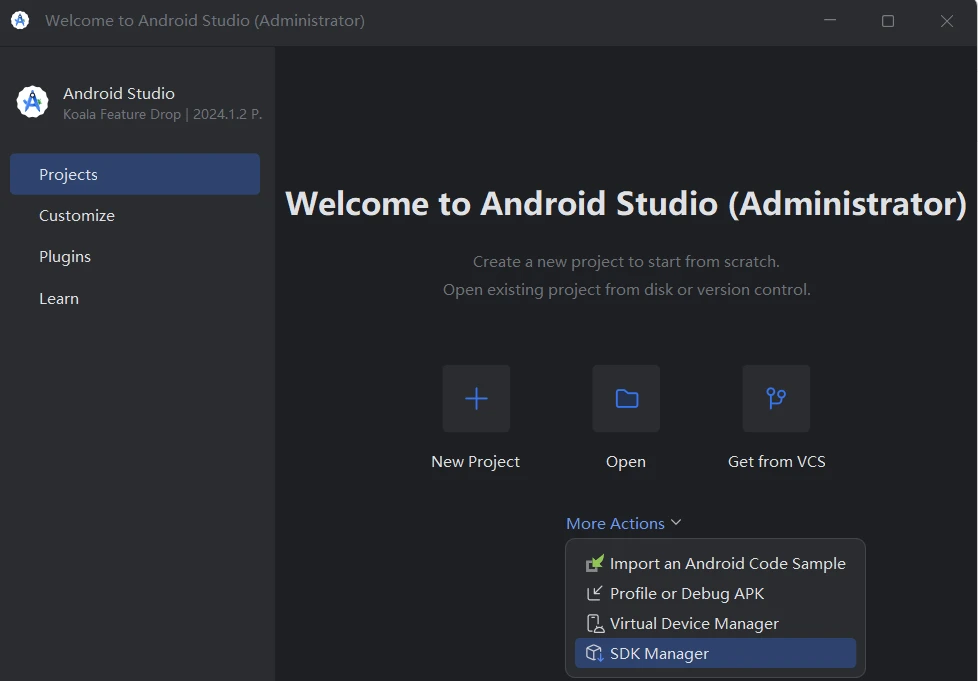Select the Projects tab

[135, 174]
